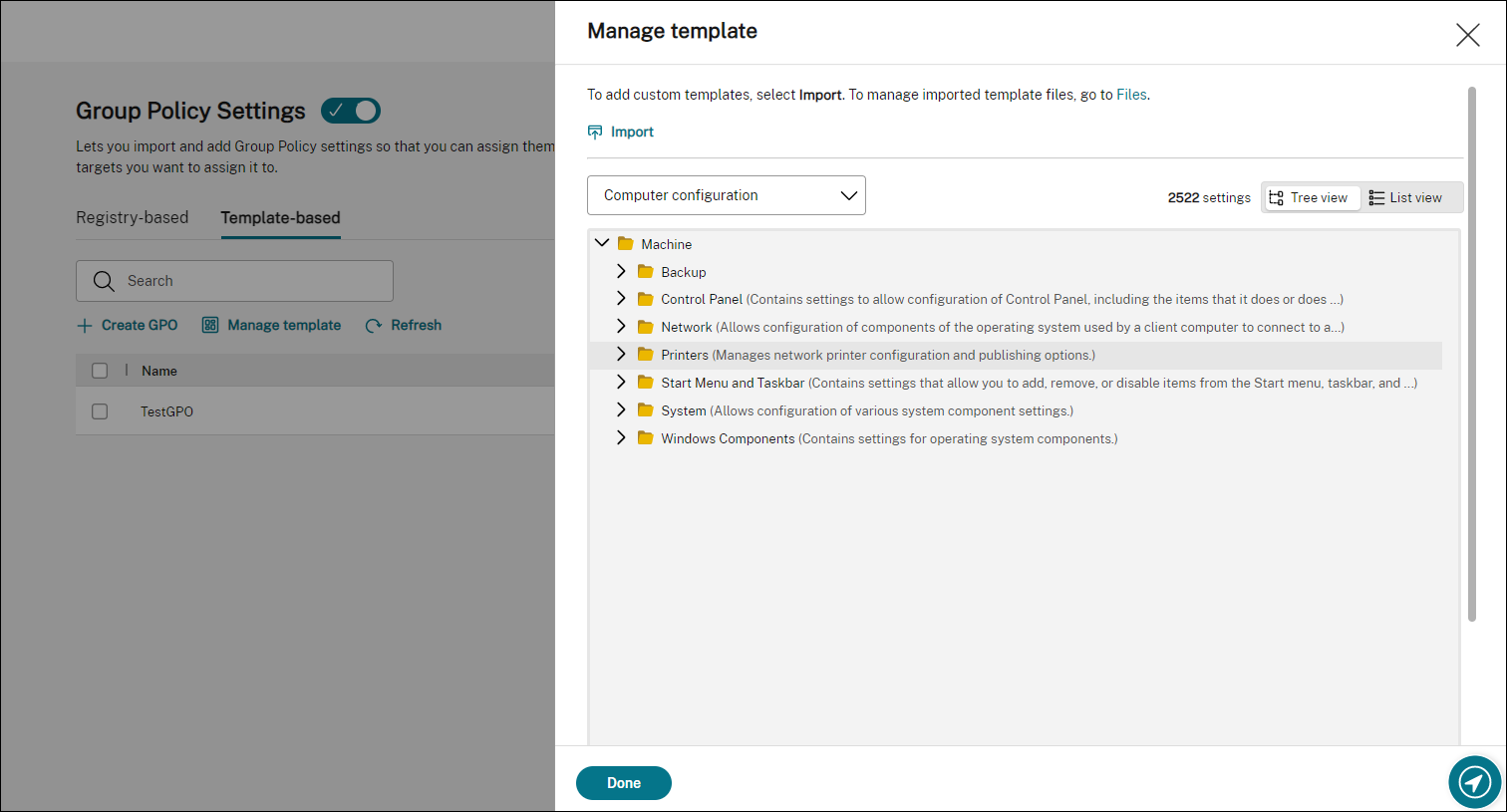Click the Manage template grid icon
The height and width of the screenshot is (812, 1507).
210,325
